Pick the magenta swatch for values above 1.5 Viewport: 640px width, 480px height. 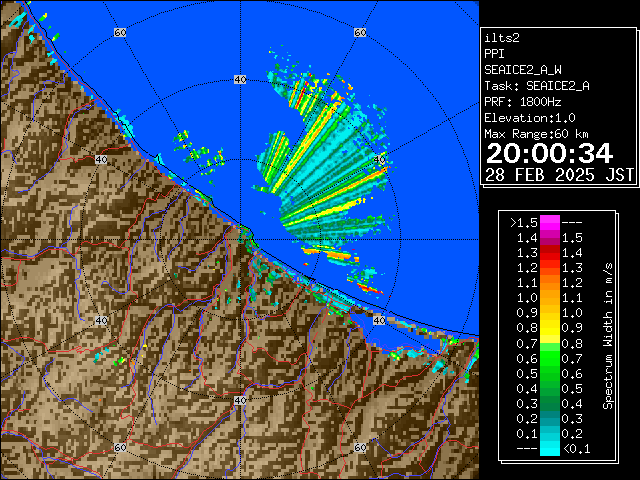click(550, 223)
